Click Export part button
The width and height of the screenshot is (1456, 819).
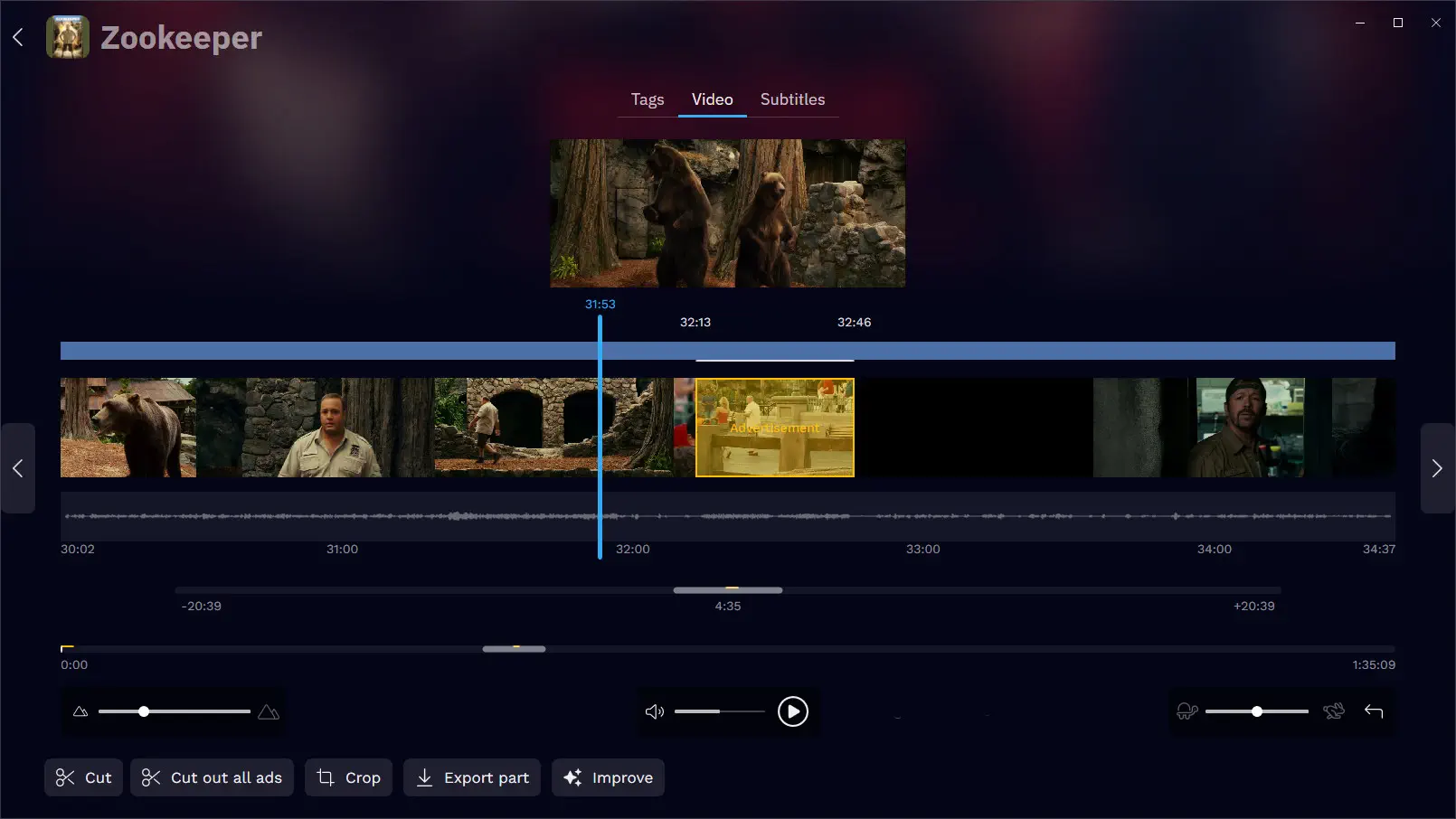point(472,777)
